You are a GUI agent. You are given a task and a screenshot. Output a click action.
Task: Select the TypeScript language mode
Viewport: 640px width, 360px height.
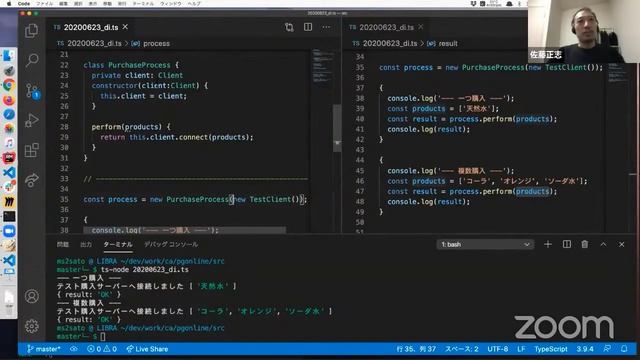[x=551, y=349]
